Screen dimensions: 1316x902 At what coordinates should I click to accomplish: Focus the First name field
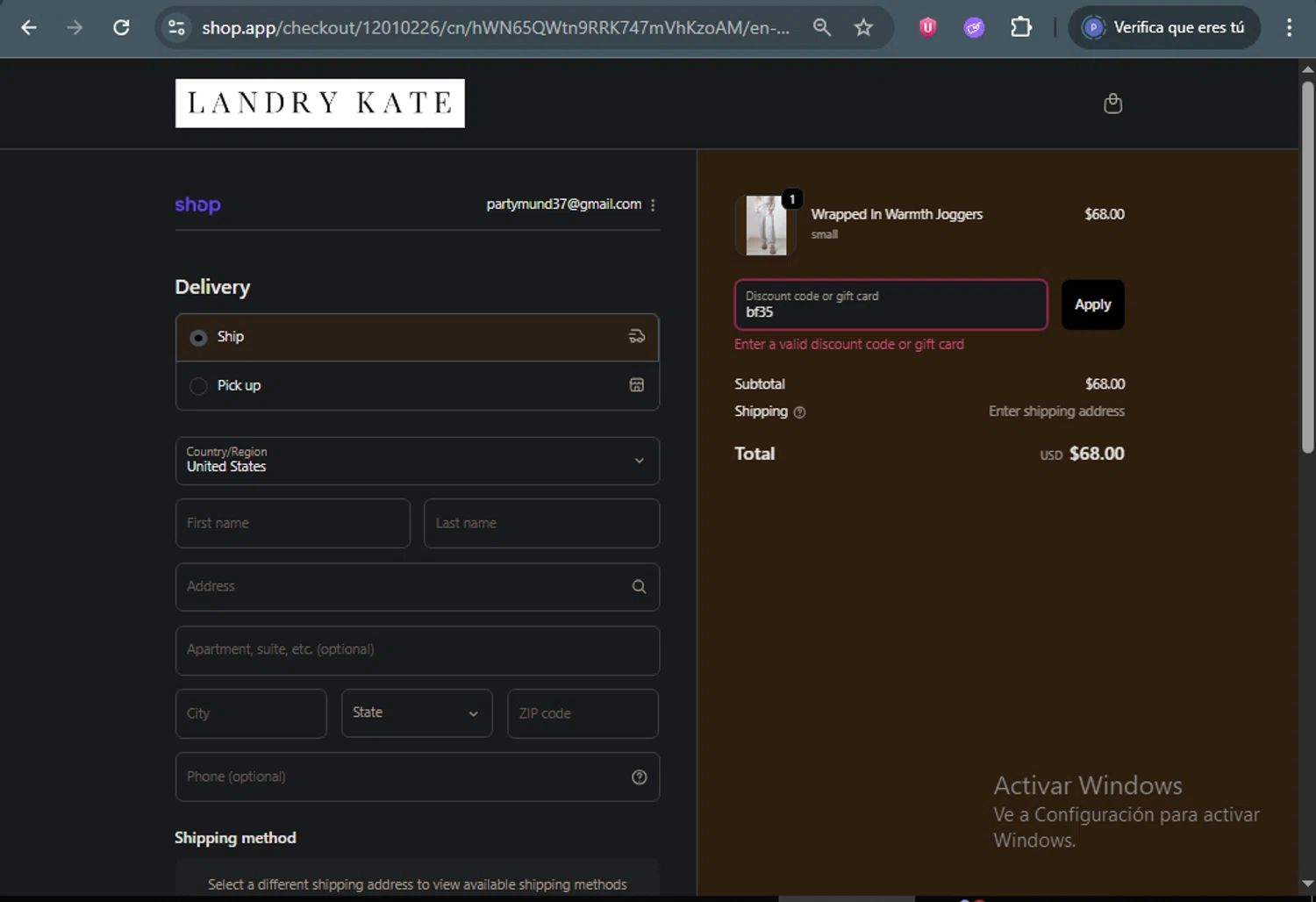click(293, 523)
